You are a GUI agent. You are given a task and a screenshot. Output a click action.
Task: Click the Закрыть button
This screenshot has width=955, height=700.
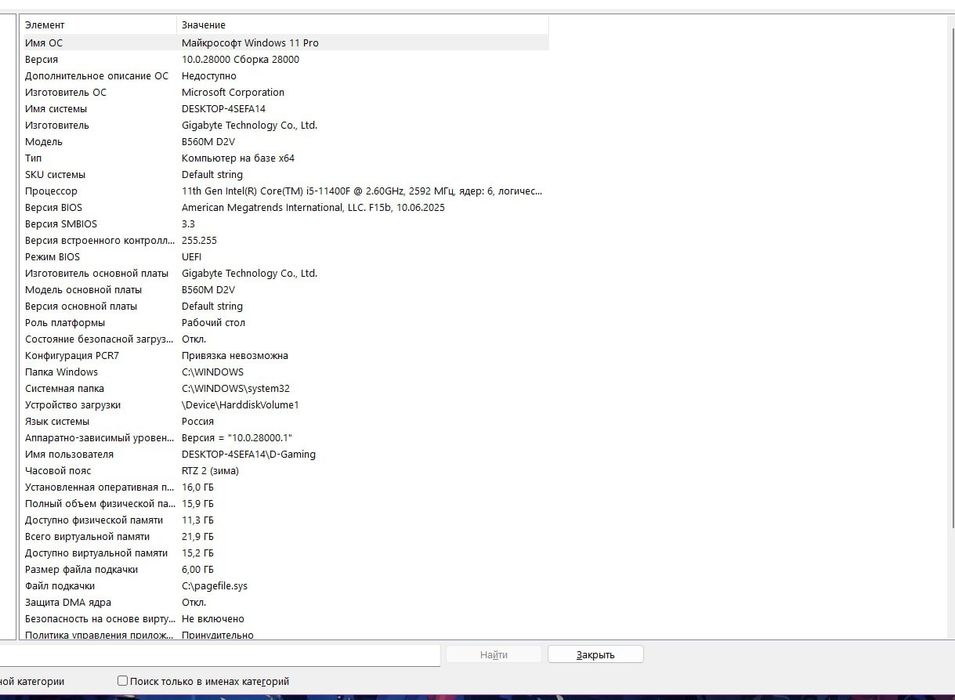595,654
